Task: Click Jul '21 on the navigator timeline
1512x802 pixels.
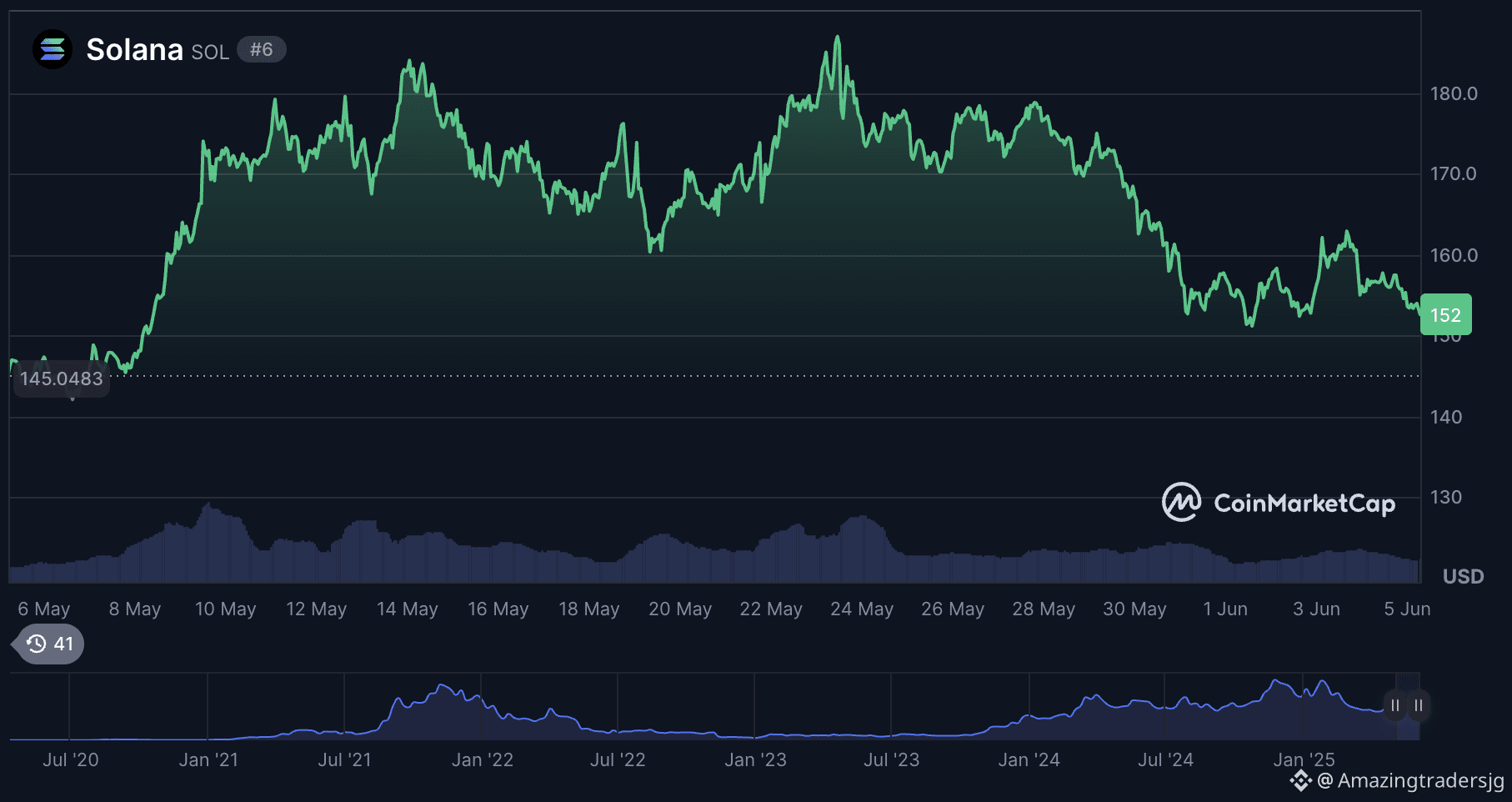Action: [x=344, y=759]
